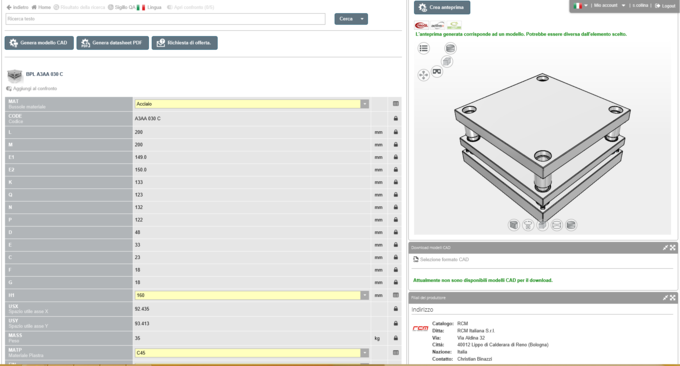Select the USX value 92.435
Image resolution: width=680 pixels, height=366 pixels.
pos(142,309)
